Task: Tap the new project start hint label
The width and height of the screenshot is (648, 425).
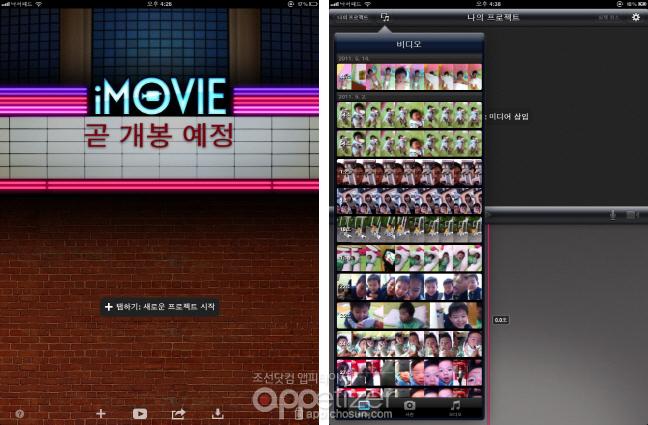Action: pos(160,306)
